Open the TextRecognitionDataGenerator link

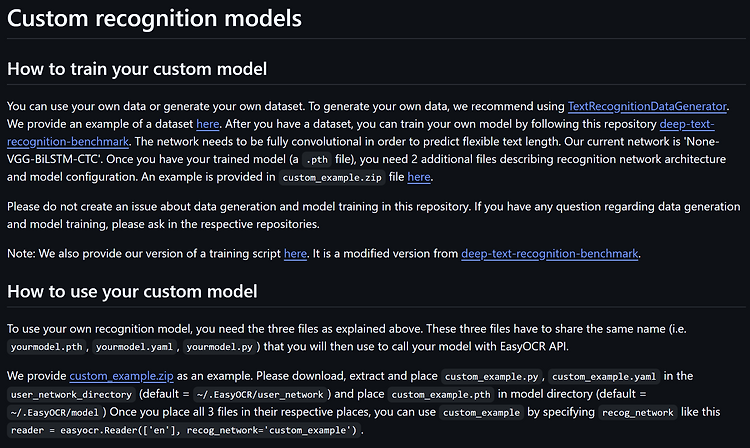click(x=647, y=106)
